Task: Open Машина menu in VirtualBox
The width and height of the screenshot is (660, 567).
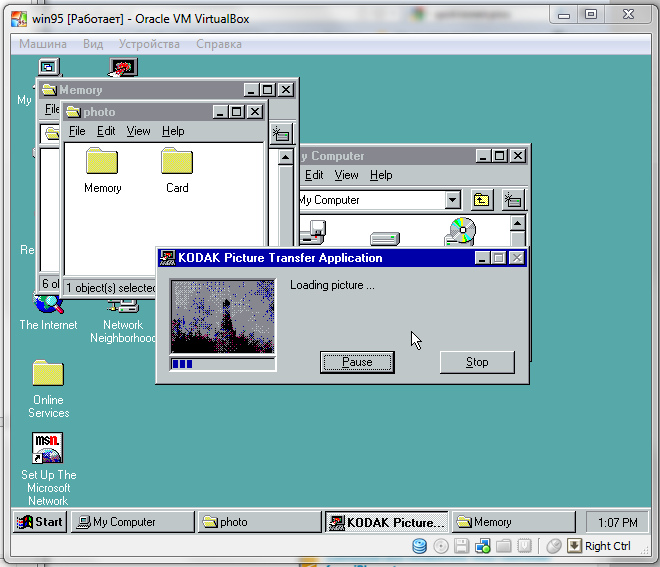Action: (43, 44)
